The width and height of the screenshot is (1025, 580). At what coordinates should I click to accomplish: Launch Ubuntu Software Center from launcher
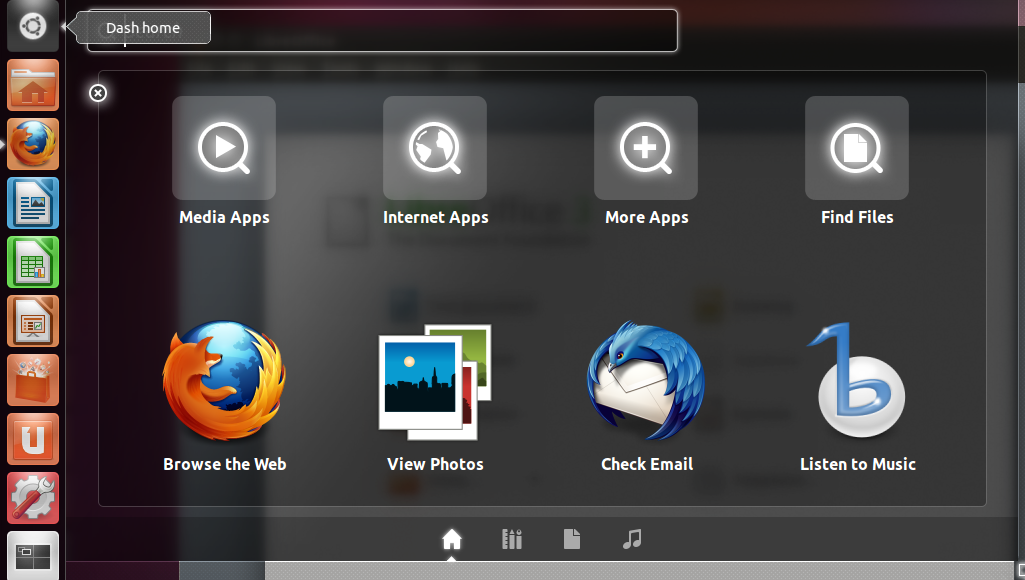point(33,381)
